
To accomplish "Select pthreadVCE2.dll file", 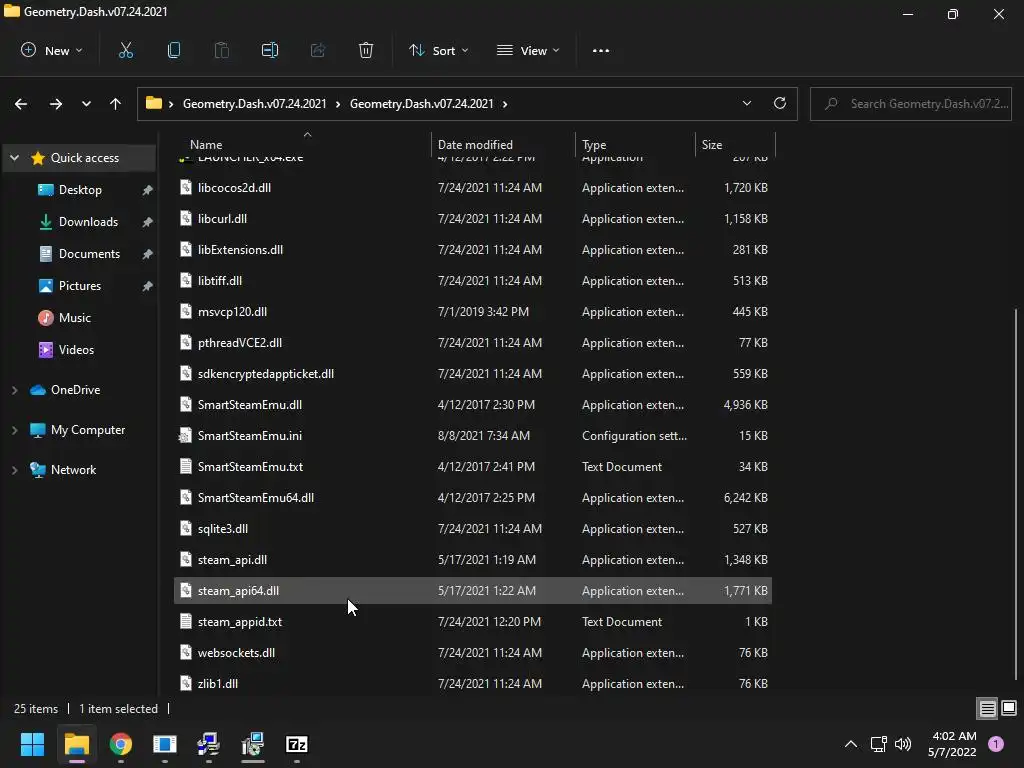I will point(473,343).
